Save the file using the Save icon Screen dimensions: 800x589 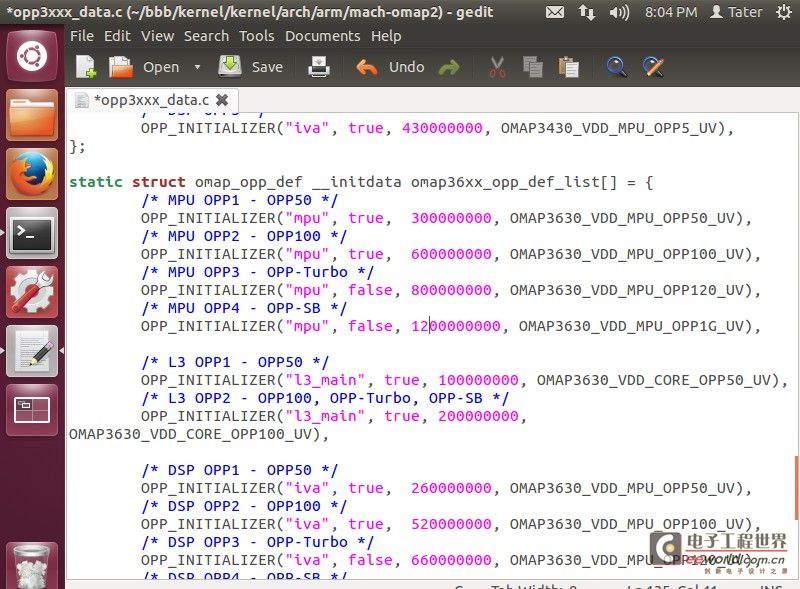(230, 66)
